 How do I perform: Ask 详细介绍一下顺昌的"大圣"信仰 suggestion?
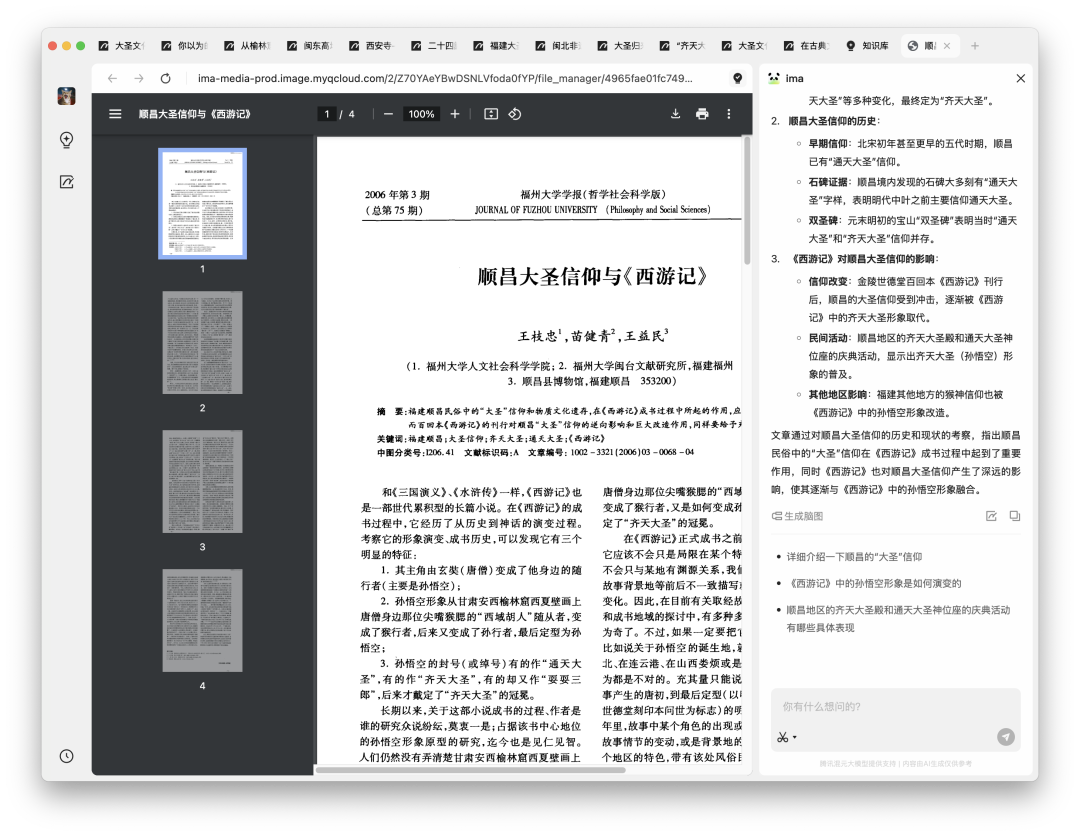click(854, 556)
